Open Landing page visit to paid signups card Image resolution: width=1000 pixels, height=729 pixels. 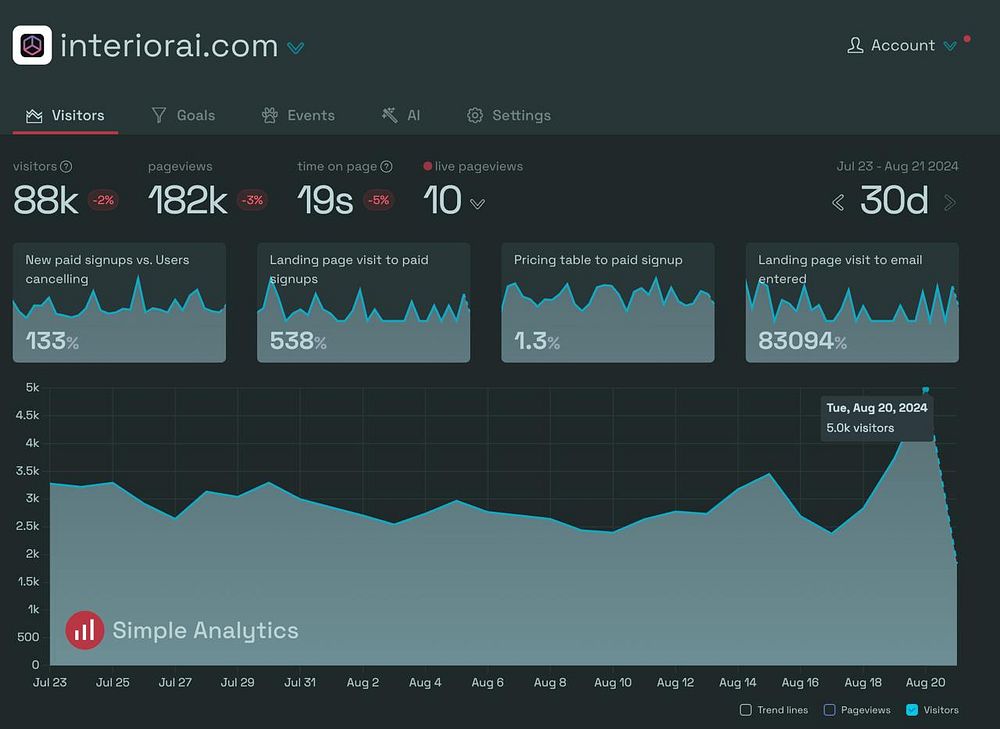point(364,302)
